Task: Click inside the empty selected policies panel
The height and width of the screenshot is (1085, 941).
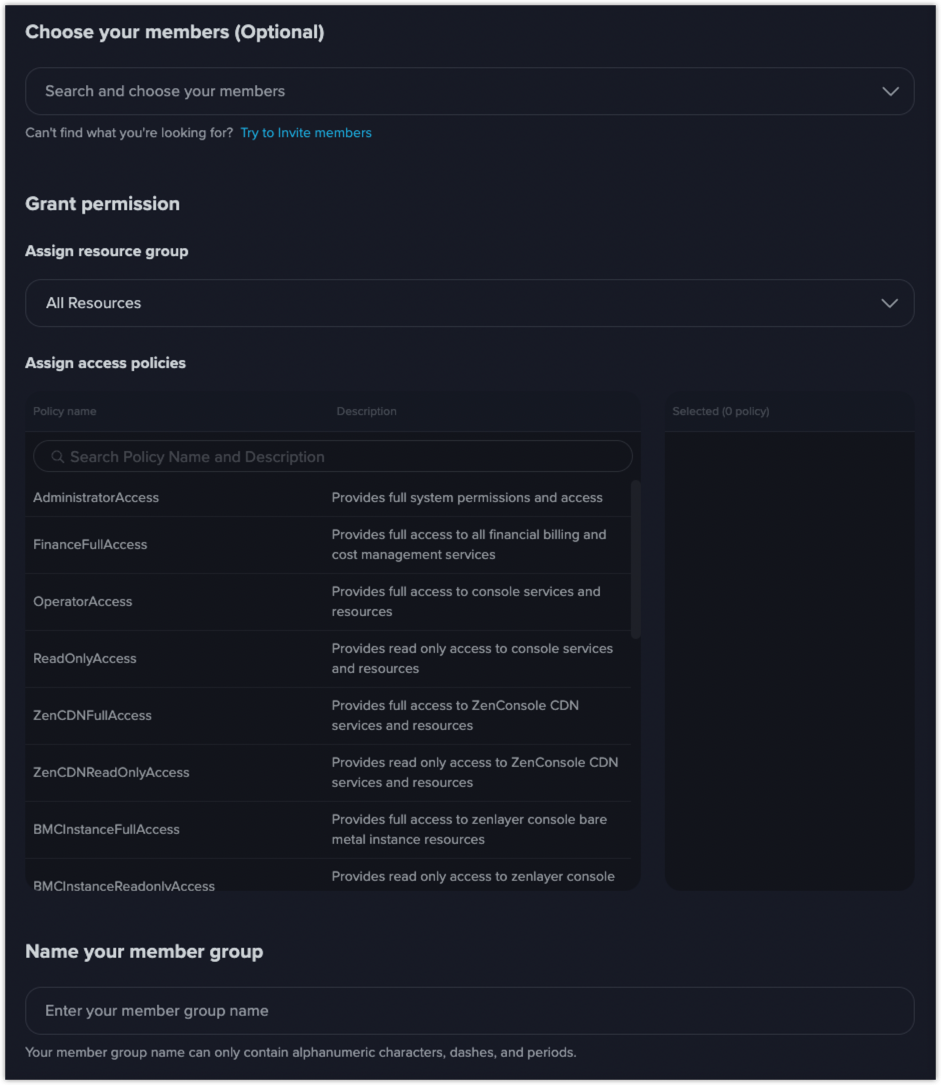Action: (x=789, y=661)
